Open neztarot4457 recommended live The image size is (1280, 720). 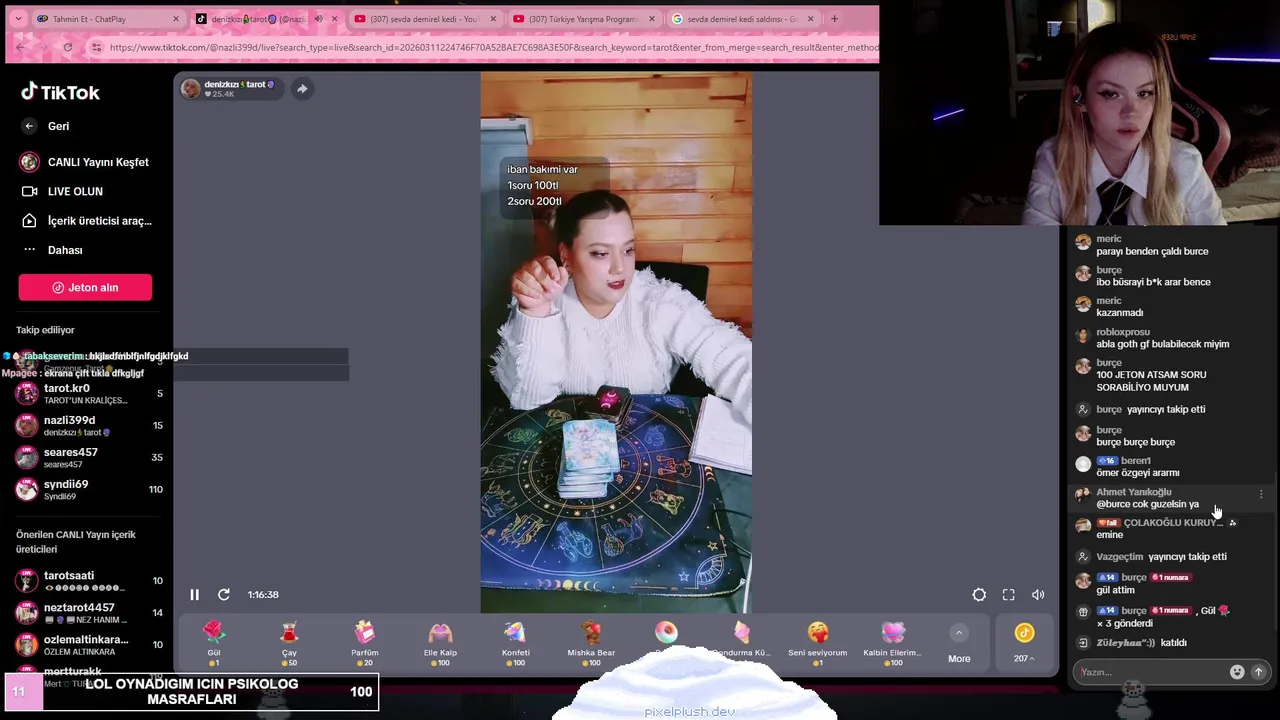(x=87, y=613)
